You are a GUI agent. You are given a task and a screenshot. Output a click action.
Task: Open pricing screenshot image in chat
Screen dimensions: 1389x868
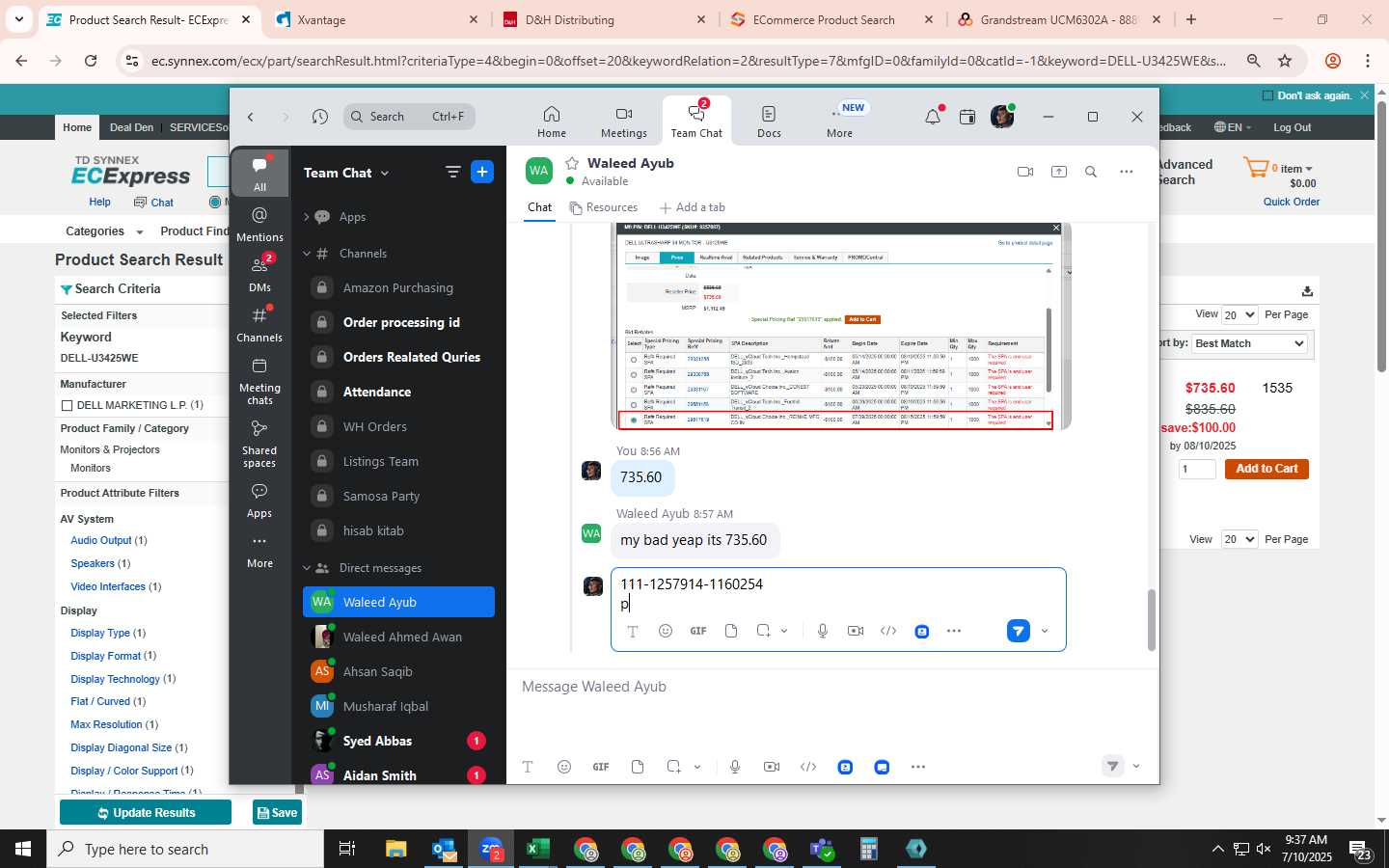pos(841,326)
